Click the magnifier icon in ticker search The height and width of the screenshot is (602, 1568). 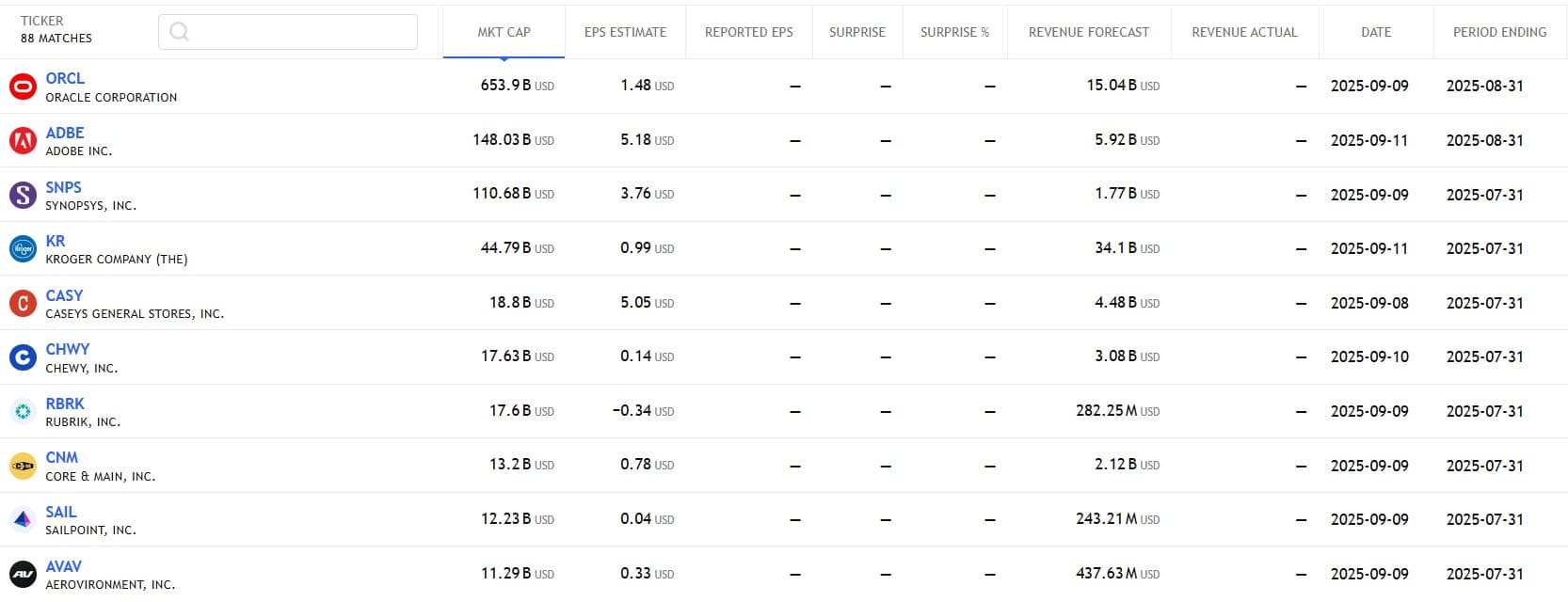click(179, 32)
